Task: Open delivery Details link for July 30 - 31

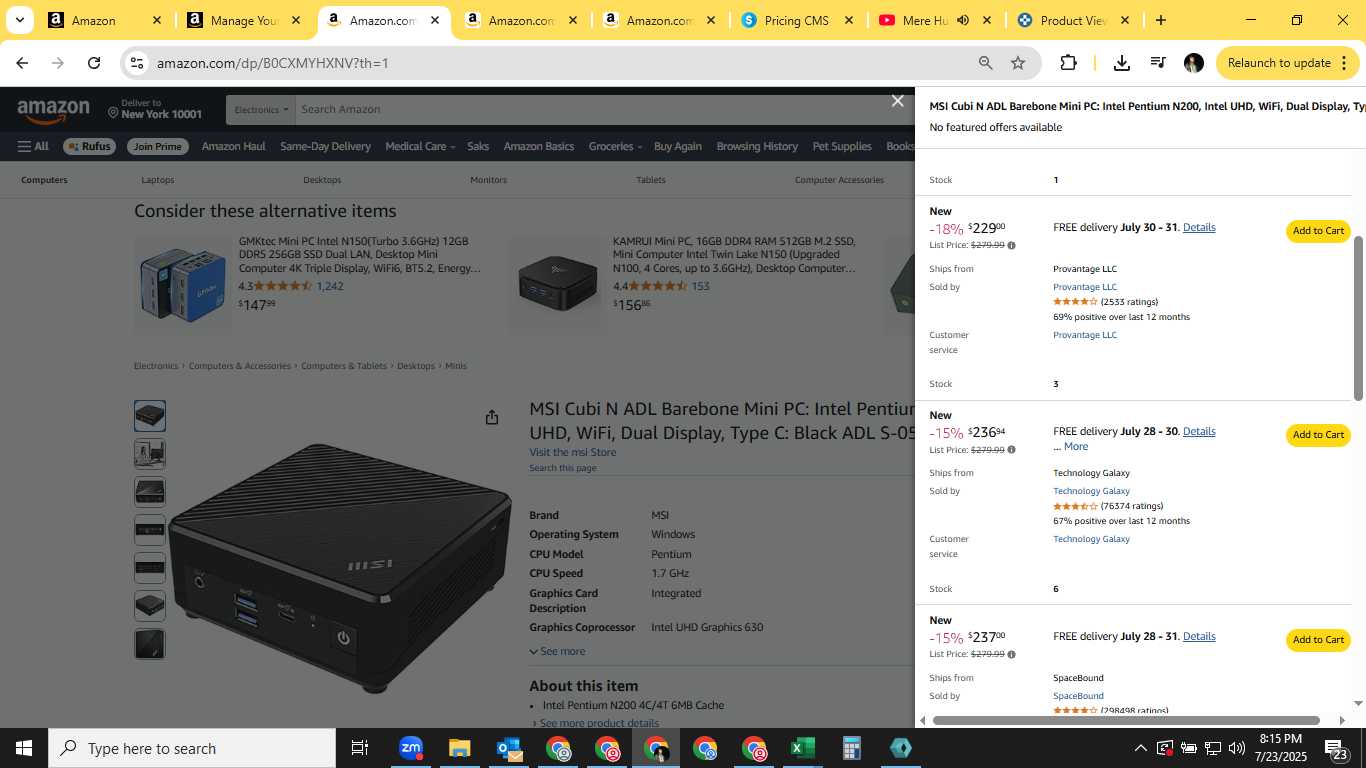Action: [1199, 227]
